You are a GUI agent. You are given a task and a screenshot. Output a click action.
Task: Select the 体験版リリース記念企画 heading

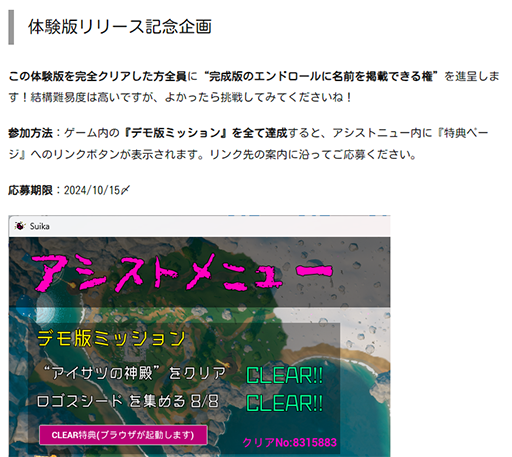(x=120, y=27)
